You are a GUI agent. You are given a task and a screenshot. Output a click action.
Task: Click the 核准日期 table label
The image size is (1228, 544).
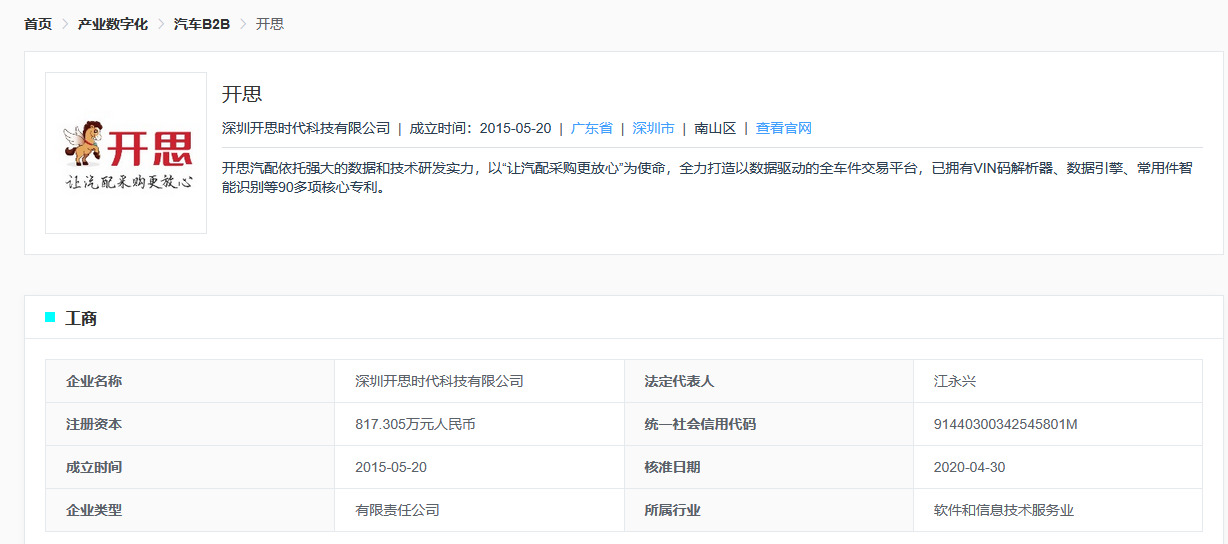click(x=673, y=467)
